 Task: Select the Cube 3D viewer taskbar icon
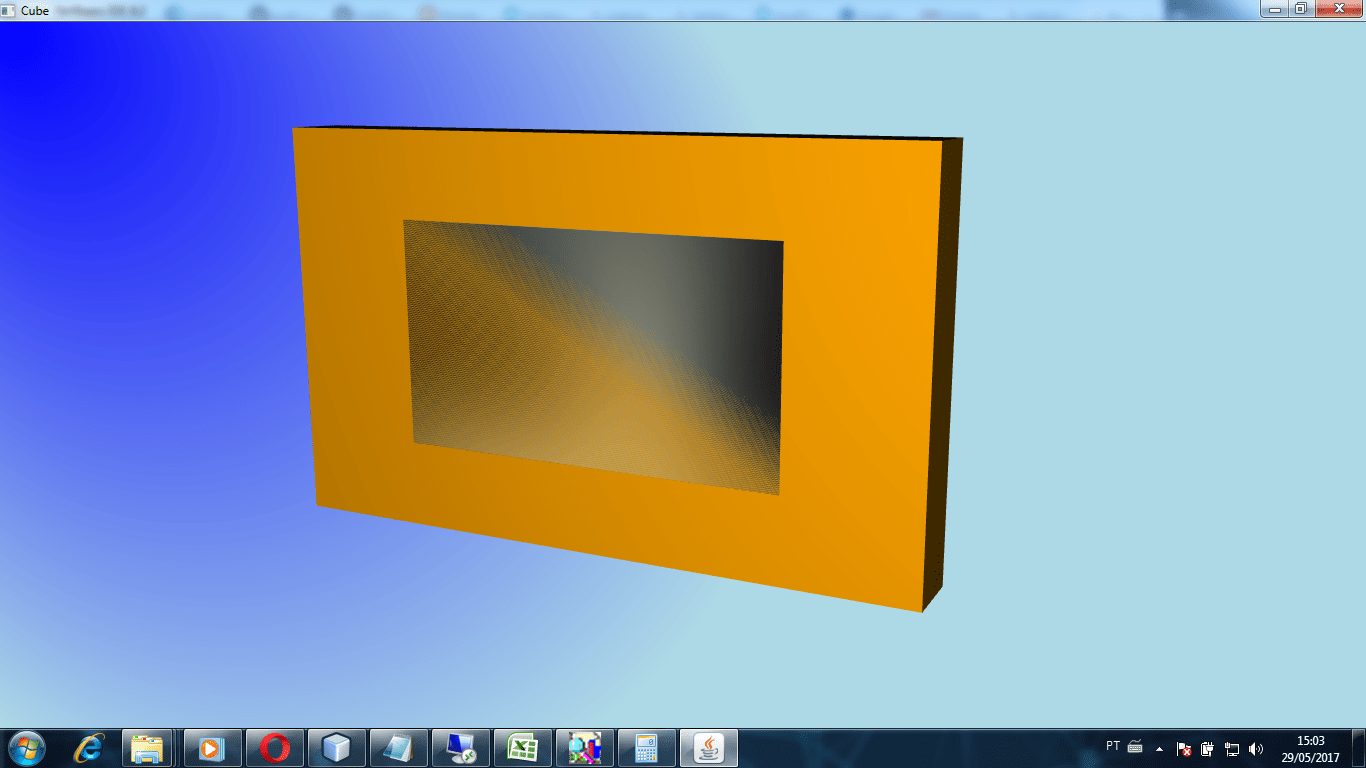pyautogui.click(x=337, y=747)
